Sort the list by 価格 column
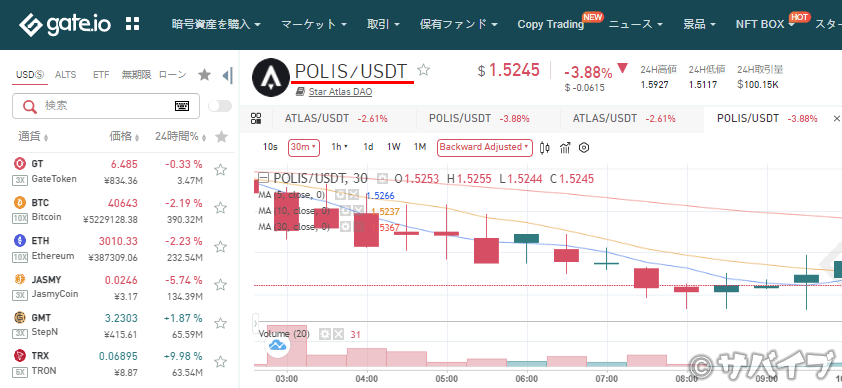The width and height of the screenshot is (842, 388). [x=124, y=137]
